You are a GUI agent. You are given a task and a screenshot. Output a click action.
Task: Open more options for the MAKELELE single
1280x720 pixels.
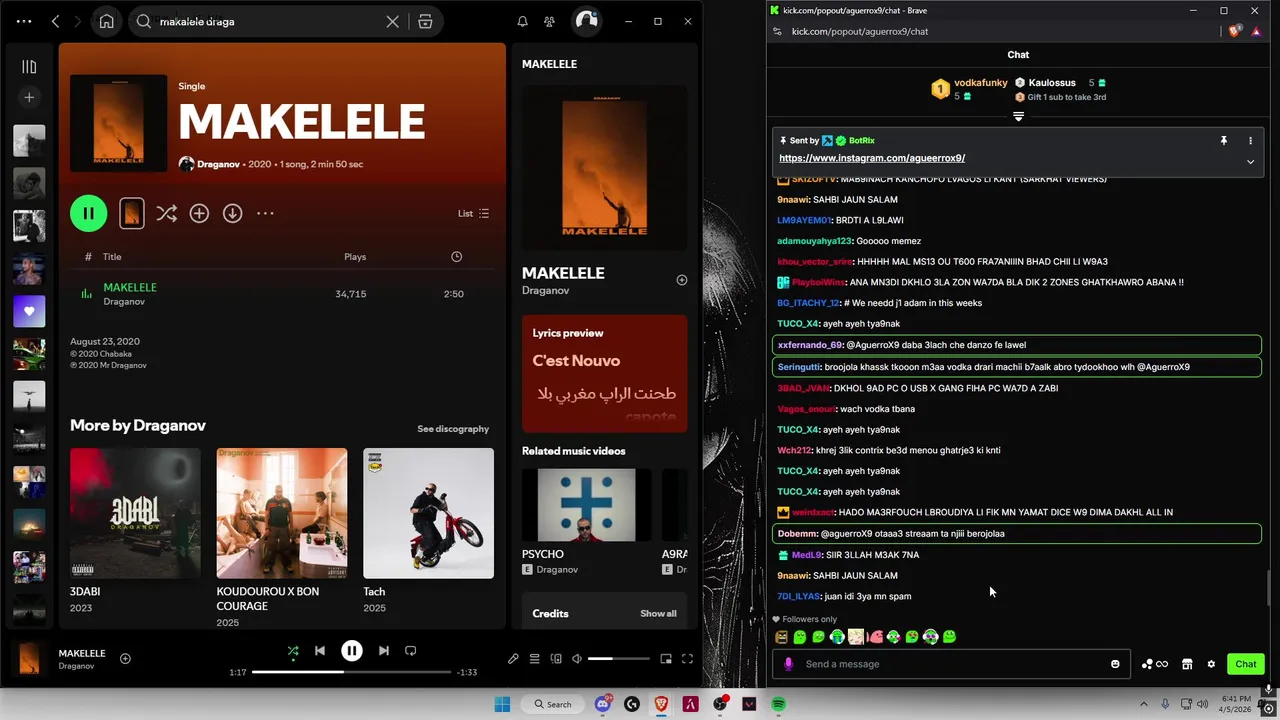(x=265, y=213)
